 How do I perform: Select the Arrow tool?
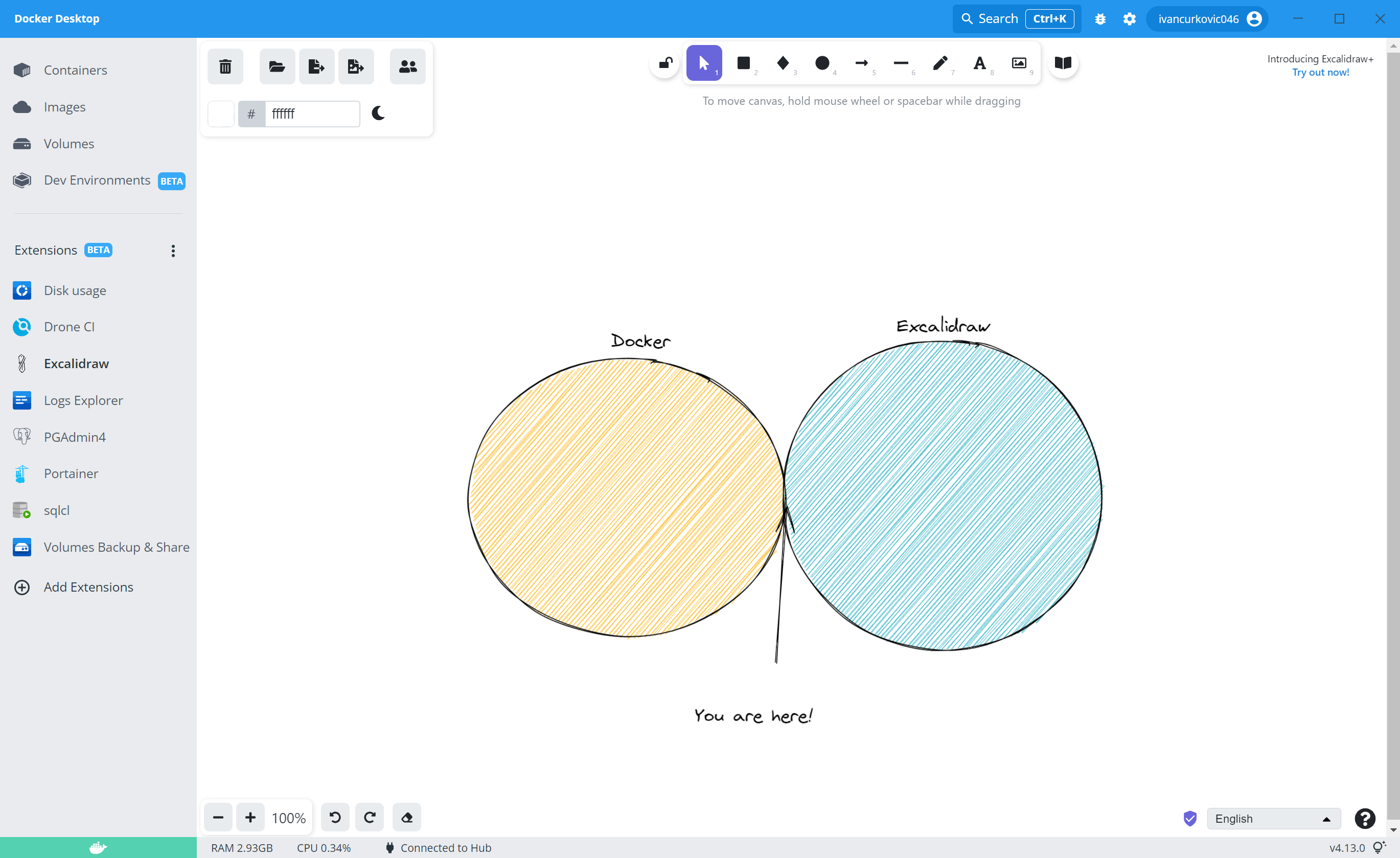pos(861,63)
